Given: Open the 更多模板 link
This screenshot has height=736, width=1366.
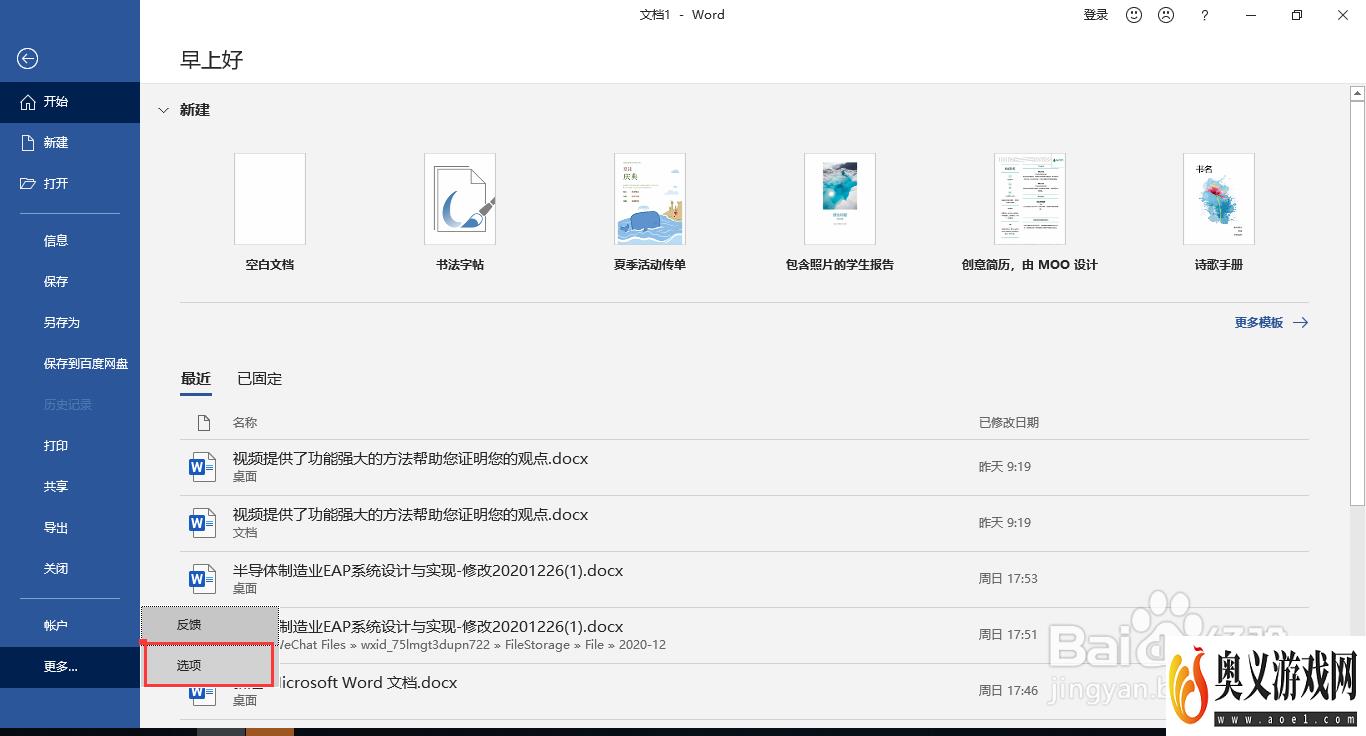Looking at the screenshot, I should (1271, 322).
